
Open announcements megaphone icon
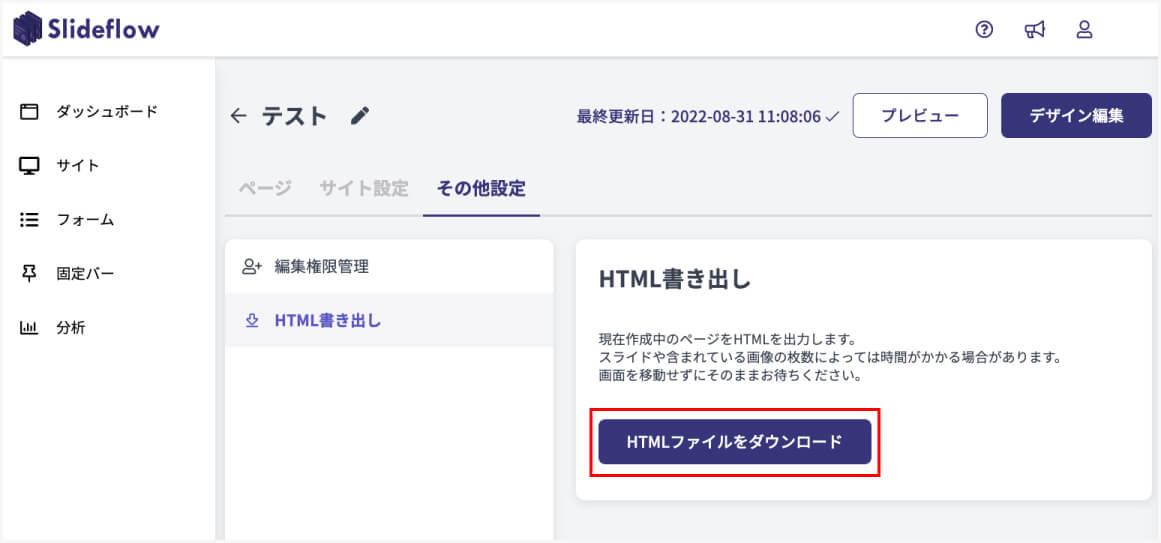[1034, 30]
